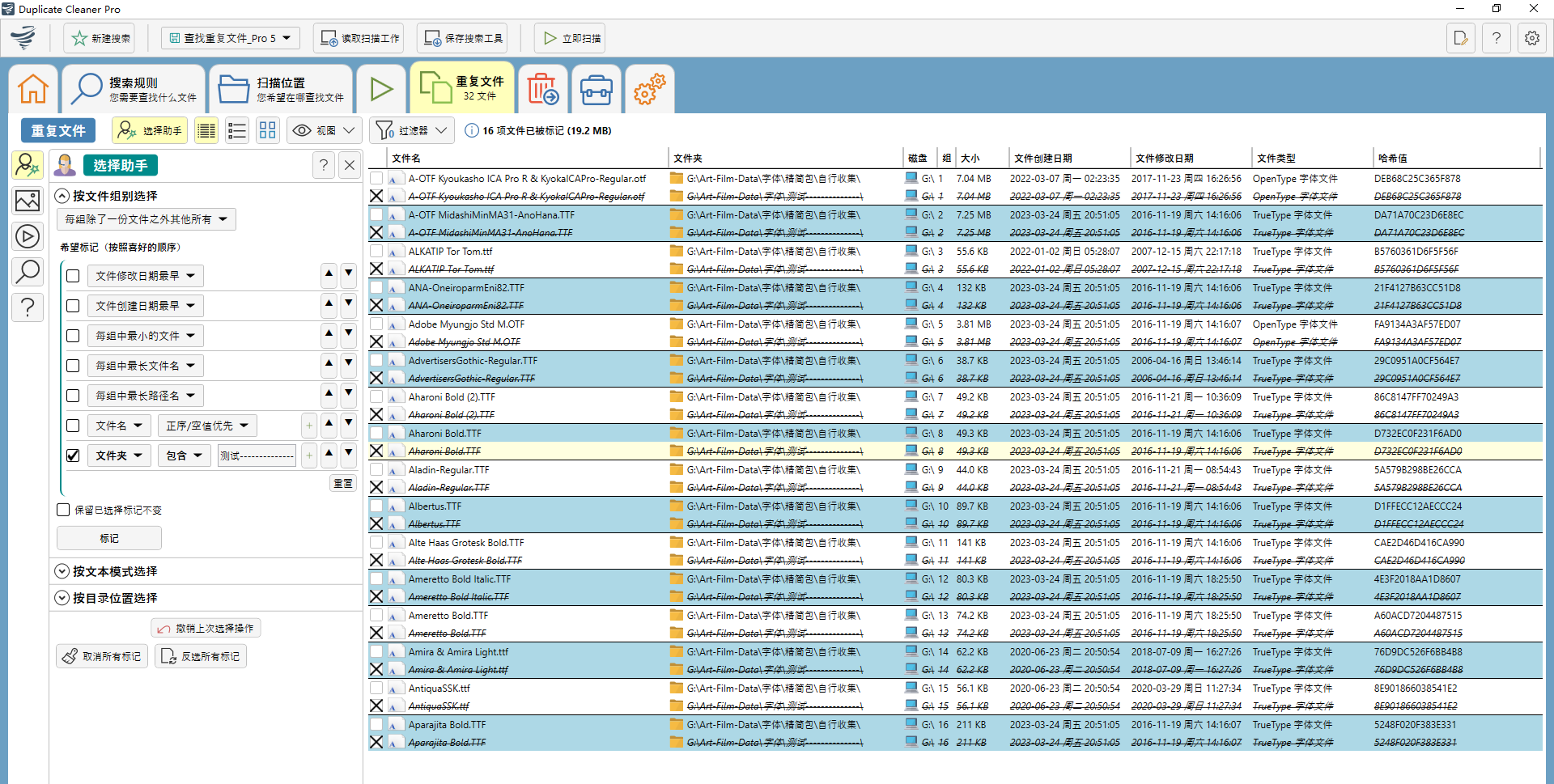
Task: Open the 每组除了一份文件之外其他所有 dropdown
Action: [x=146, y=219]
